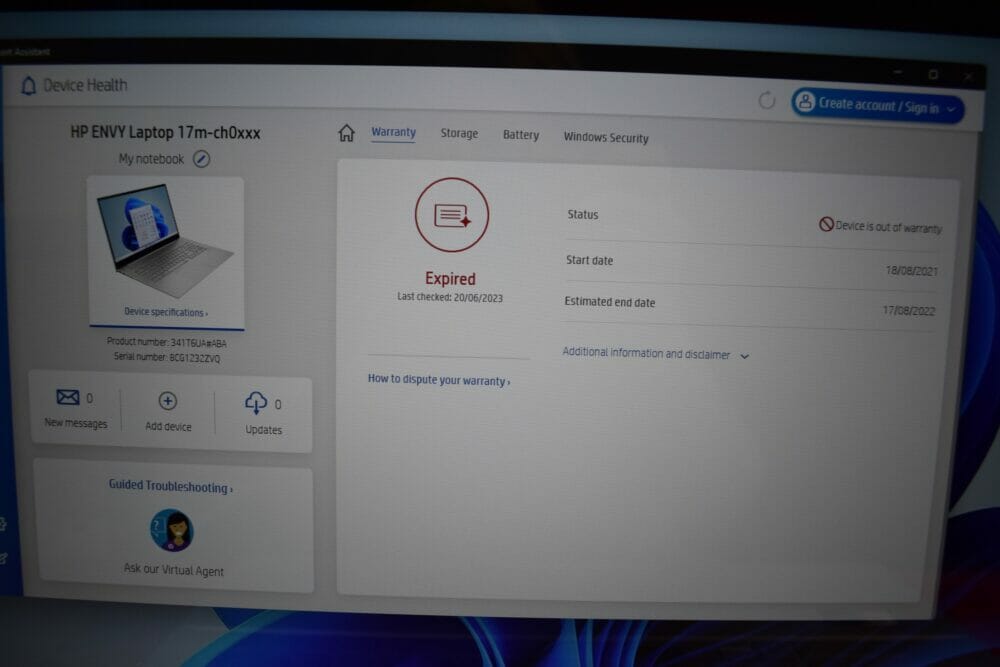The height and width of the screenshot is (667, 1000).
Task: Minimize the HP Support Assistant window
Action: 897,72
